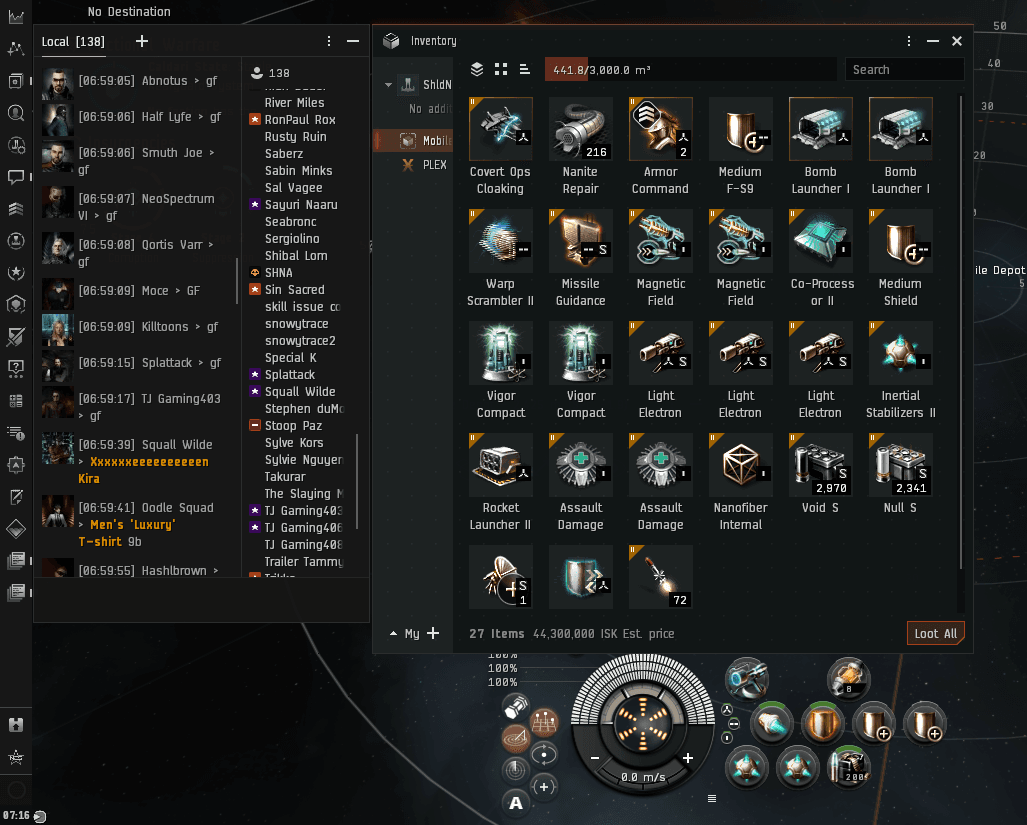Select the PLEX entry in inventory tree
Viewport: 1027px width, 825px height.
(433, 165)
